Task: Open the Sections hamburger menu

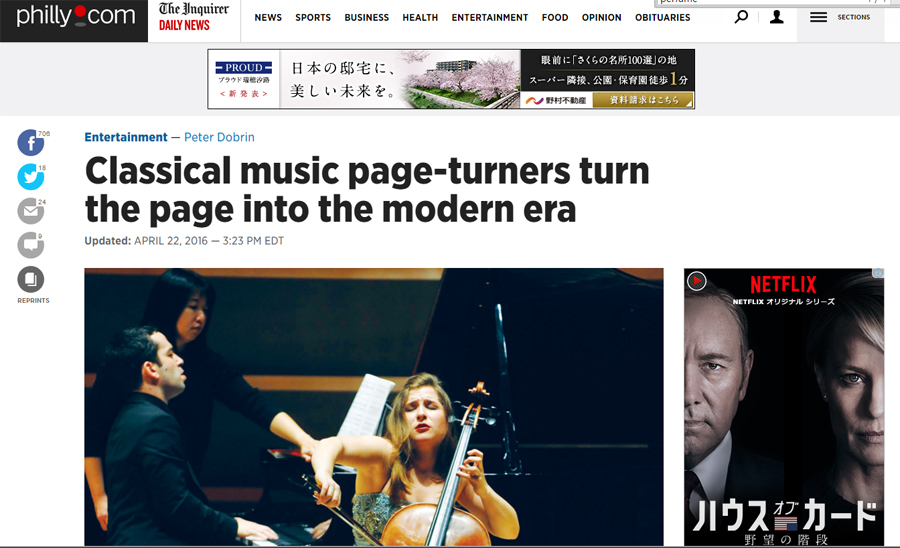Action: coord(818,17)
